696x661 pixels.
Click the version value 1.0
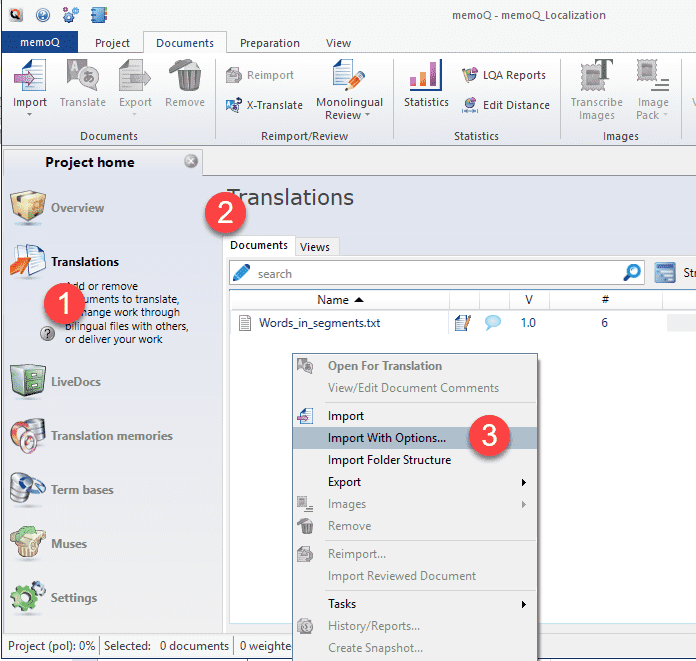(x=528, y=323)
